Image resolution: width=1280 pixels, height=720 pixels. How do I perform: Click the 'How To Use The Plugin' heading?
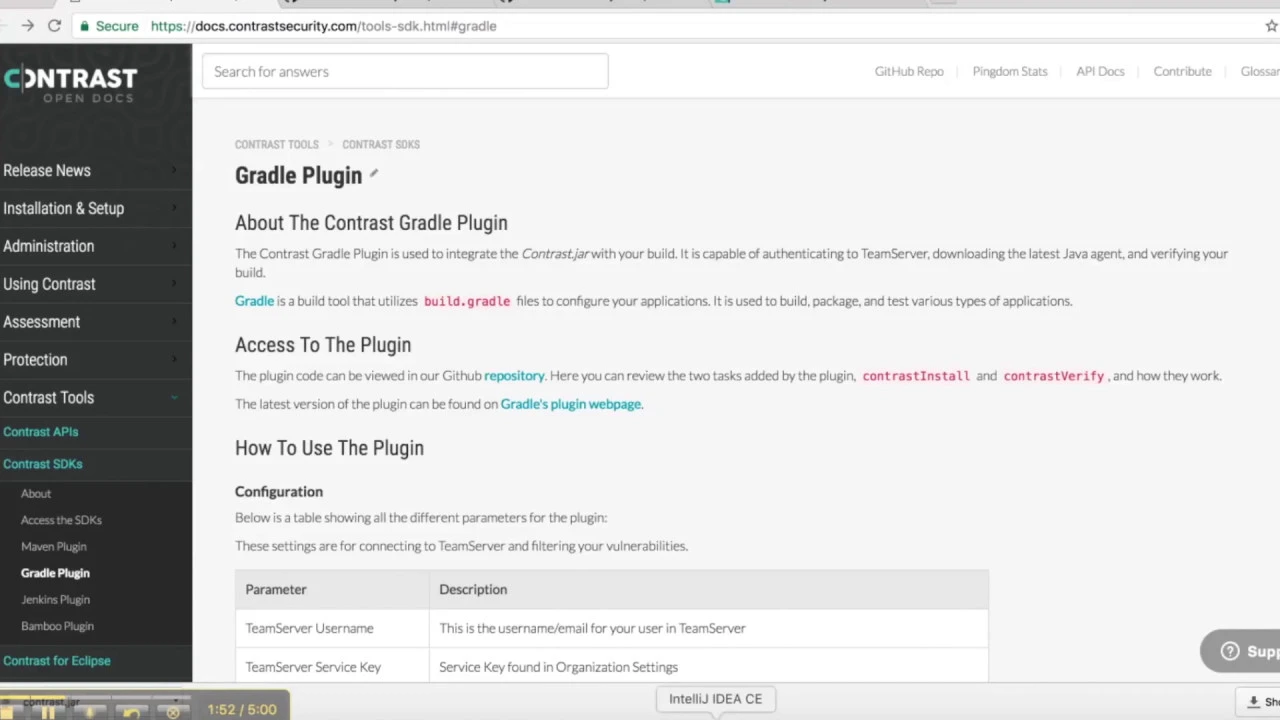(329, 448)
